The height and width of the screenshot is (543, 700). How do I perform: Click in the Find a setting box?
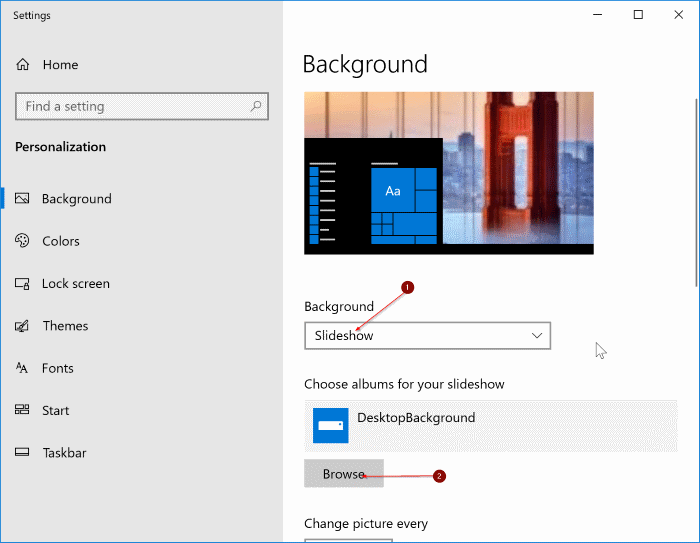(142, 106)
